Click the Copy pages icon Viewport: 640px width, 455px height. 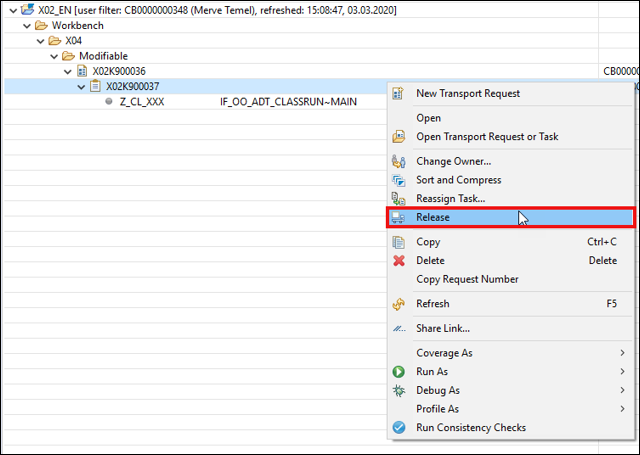(x=399, y=242)
